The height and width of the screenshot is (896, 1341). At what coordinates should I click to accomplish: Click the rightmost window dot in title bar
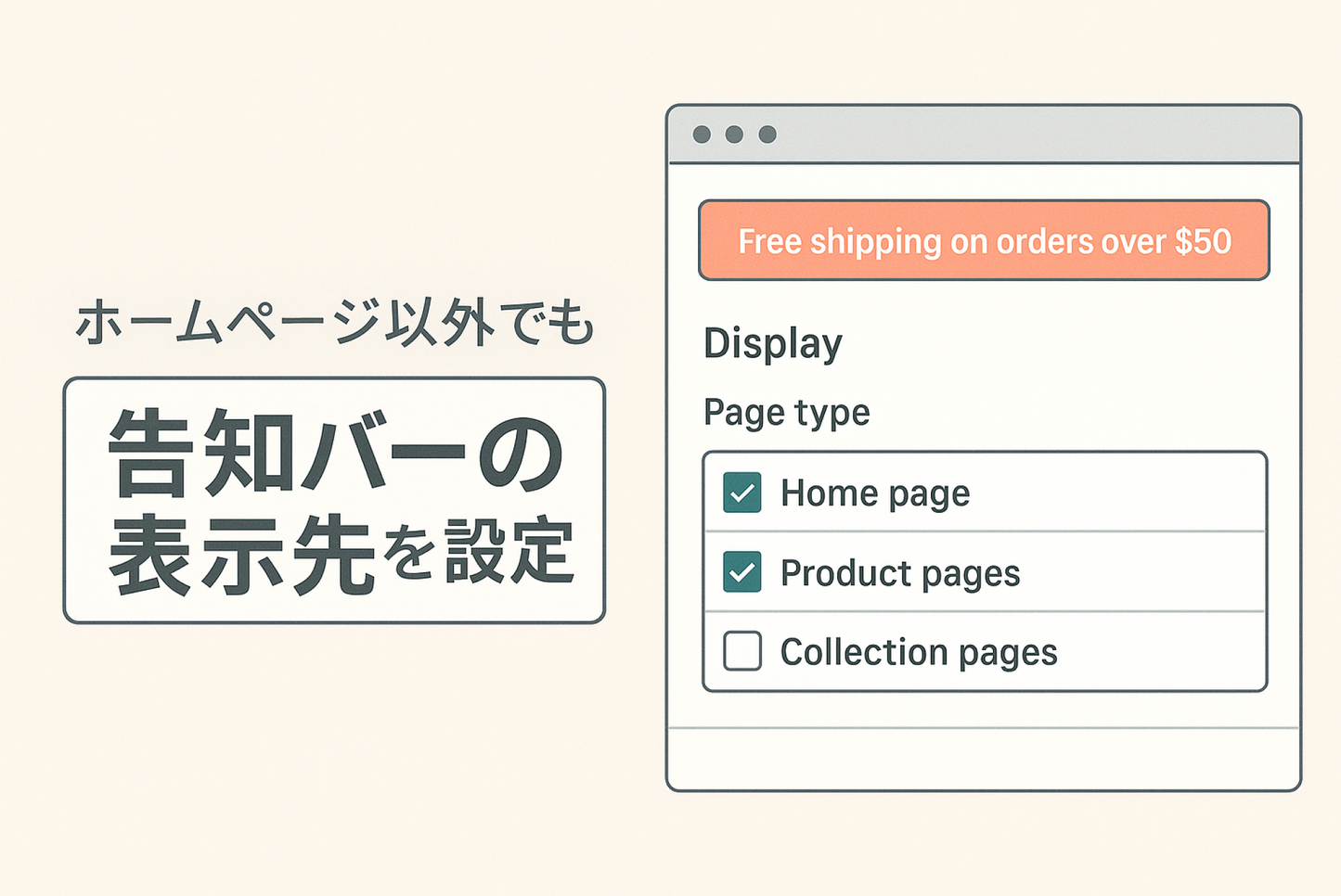(767, 134)
